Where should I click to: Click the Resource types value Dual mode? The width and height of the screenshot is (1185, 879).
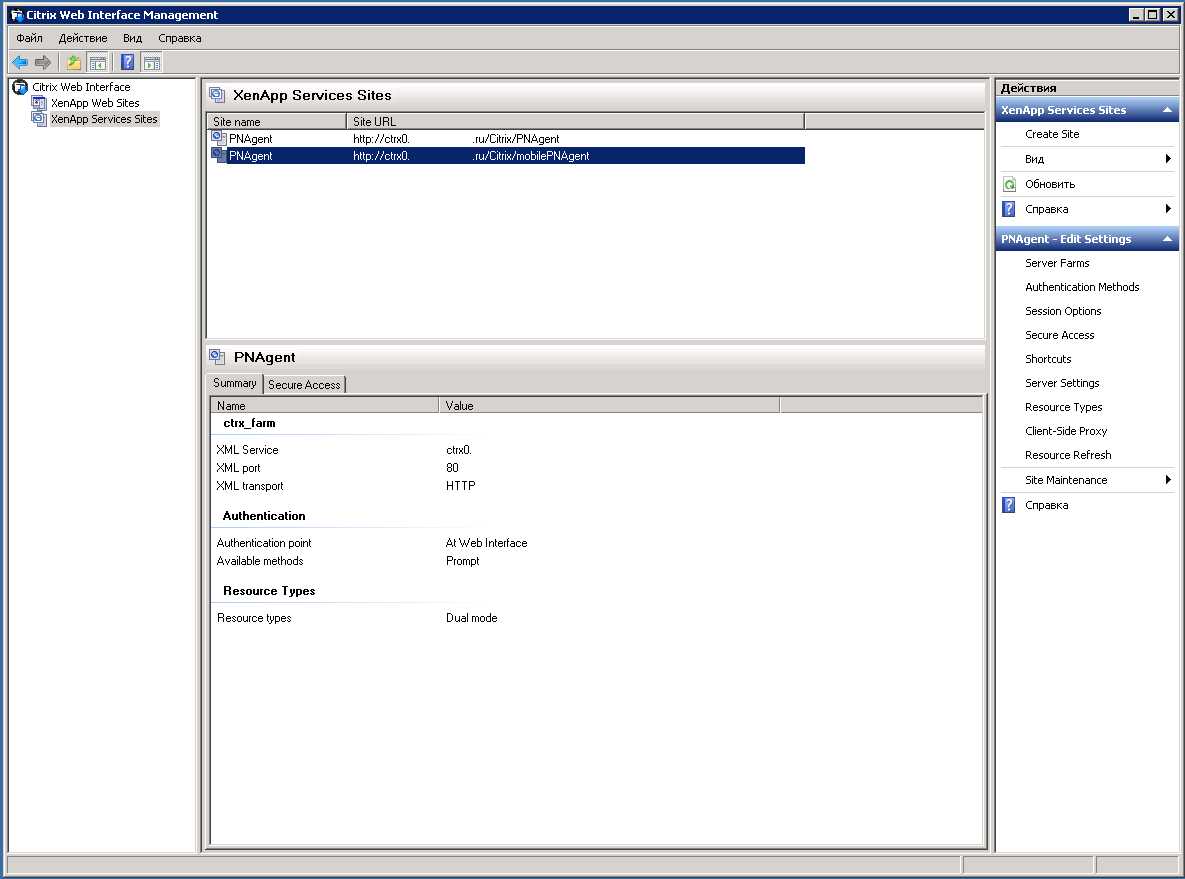(472, 617)
